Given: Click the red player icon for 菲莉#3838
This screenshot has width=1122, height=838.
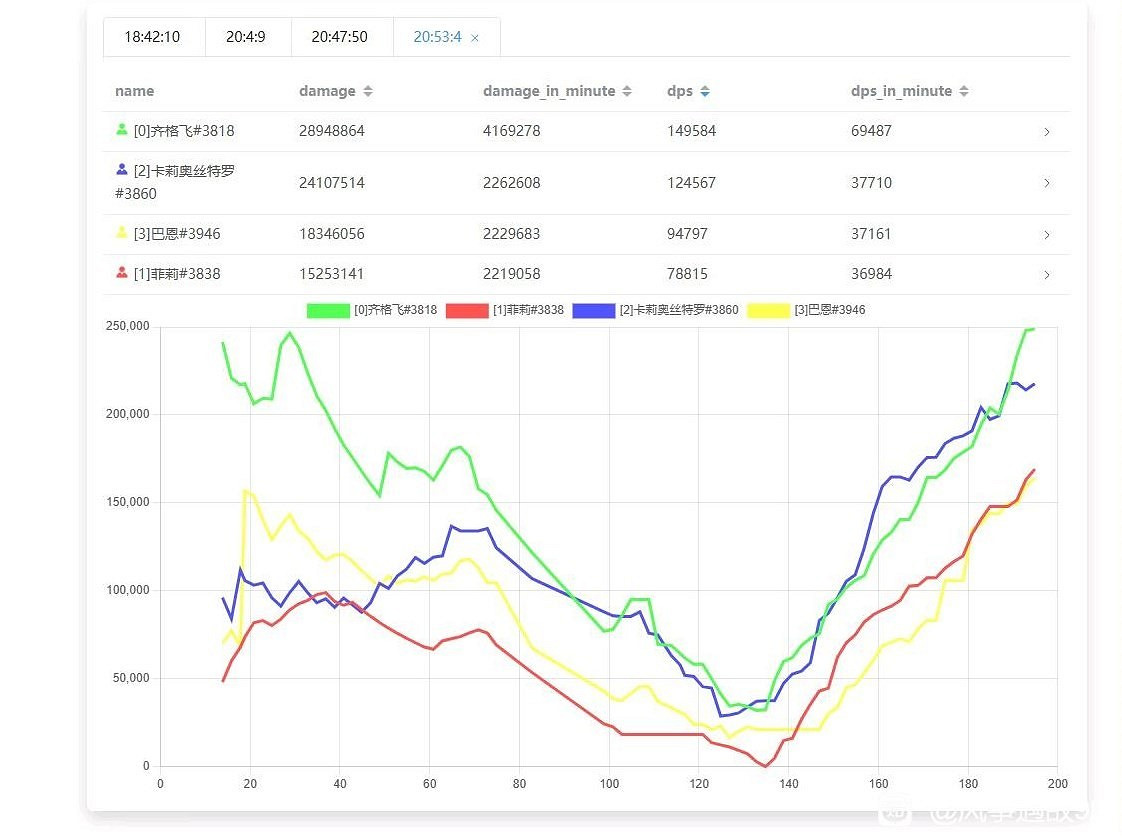Looking at the screenshot, I should [122, 272].
